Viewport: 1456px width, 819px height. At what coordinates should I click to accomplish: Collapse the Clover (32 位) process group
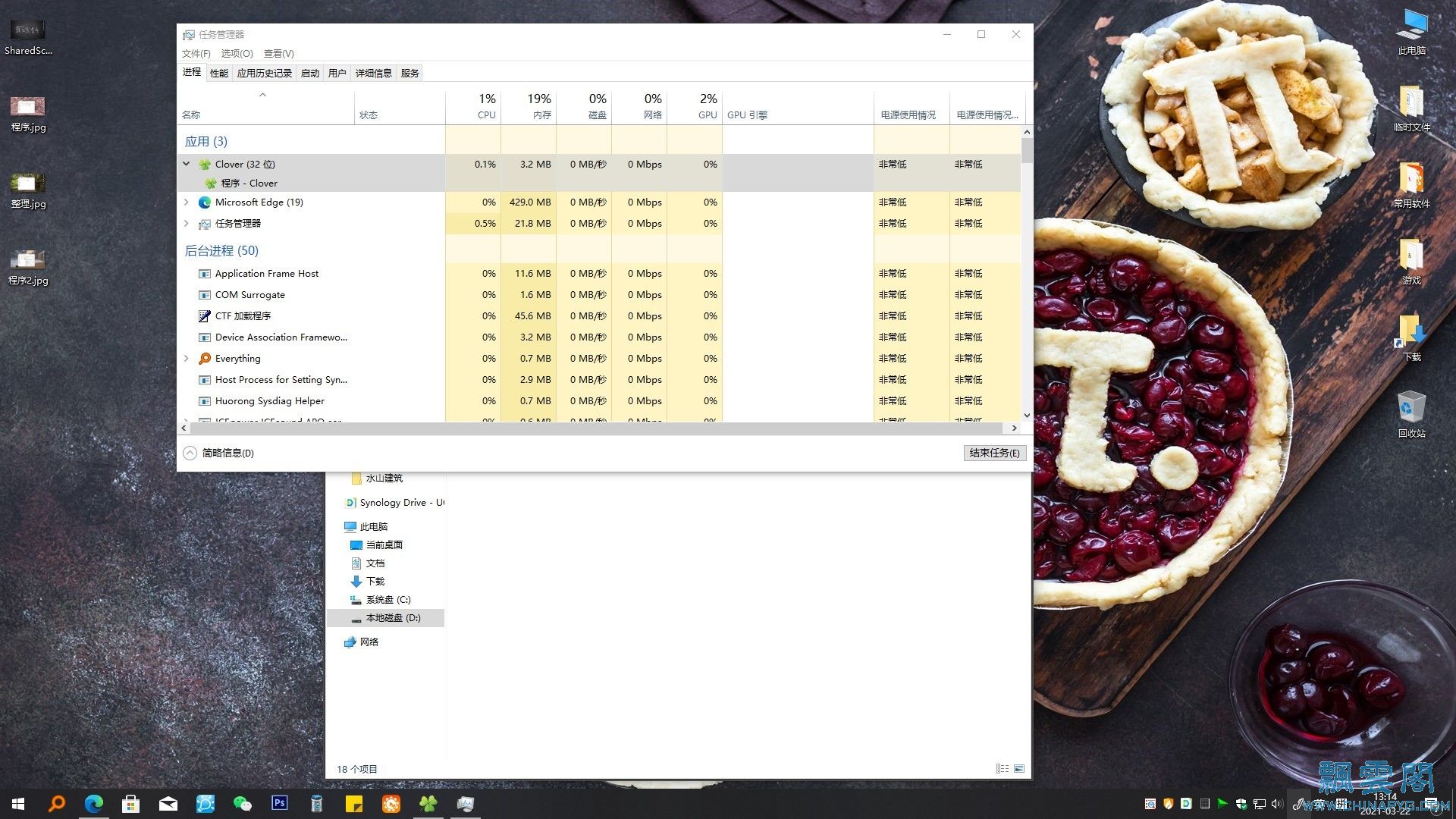click(187, 164)
